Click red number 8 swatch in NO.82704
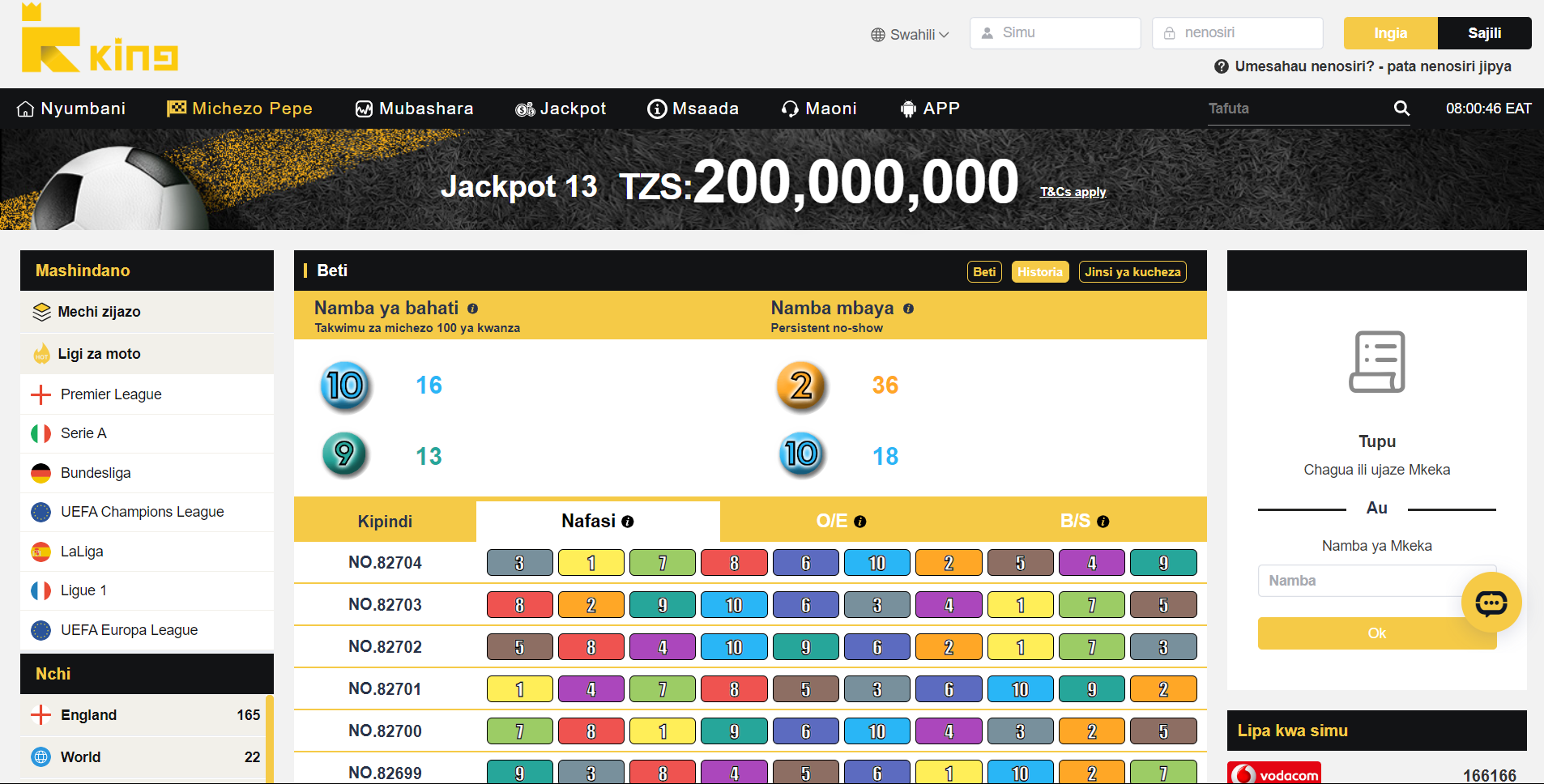The width and height of the screenshot is (1544, 784). [734, 563]
